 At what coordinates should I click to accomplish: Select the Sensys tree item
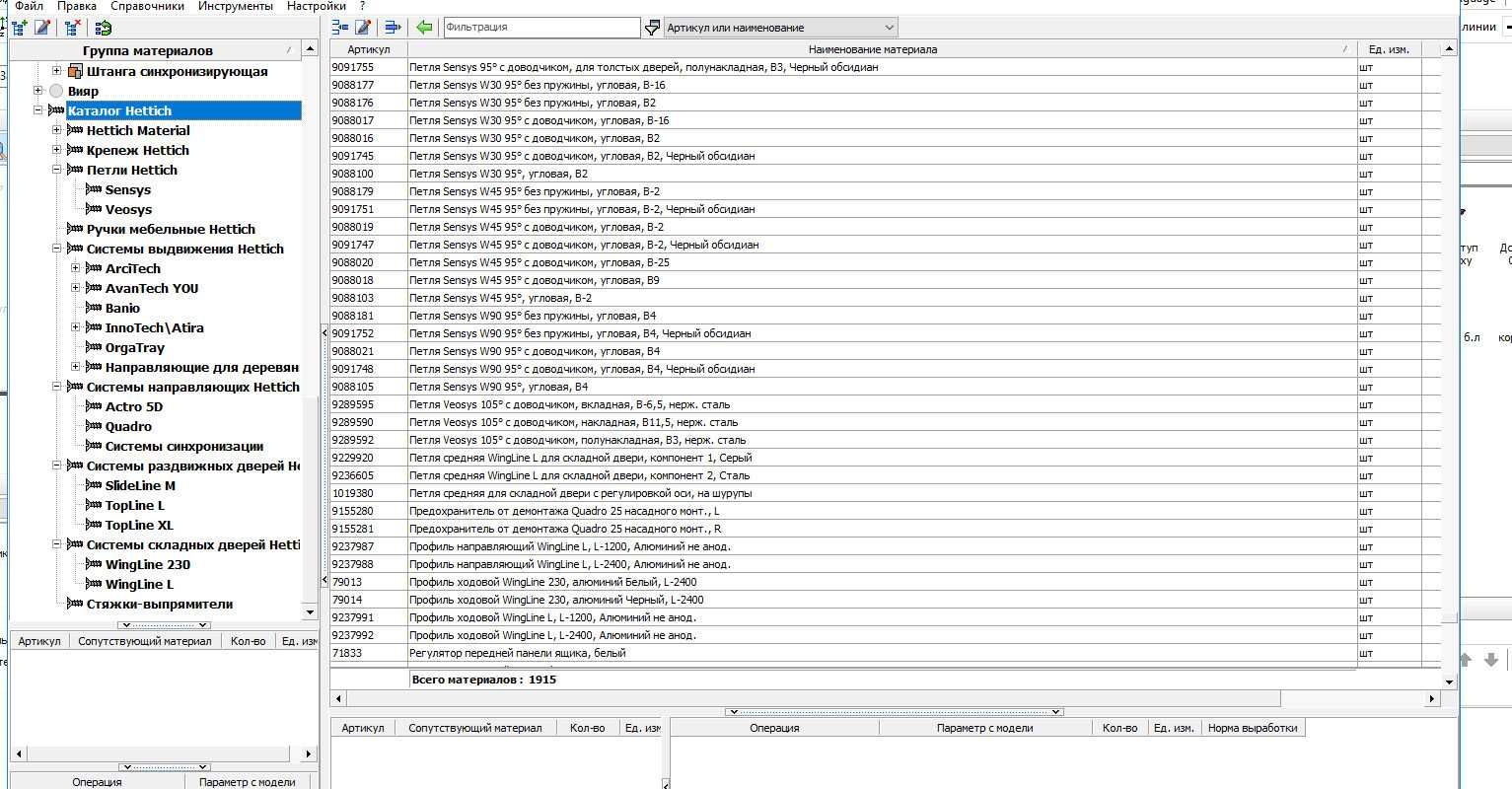coord(128,189)
